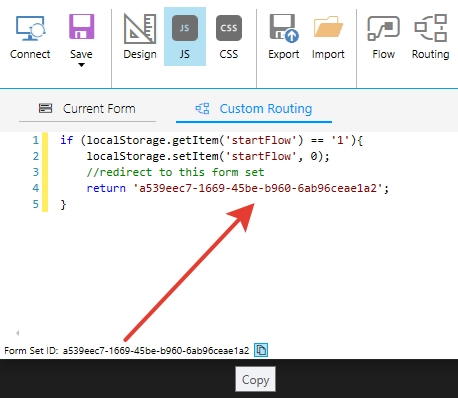
Task: Click the Copy tooltip button
Action: pyautogui.click(x=255, y=379)
